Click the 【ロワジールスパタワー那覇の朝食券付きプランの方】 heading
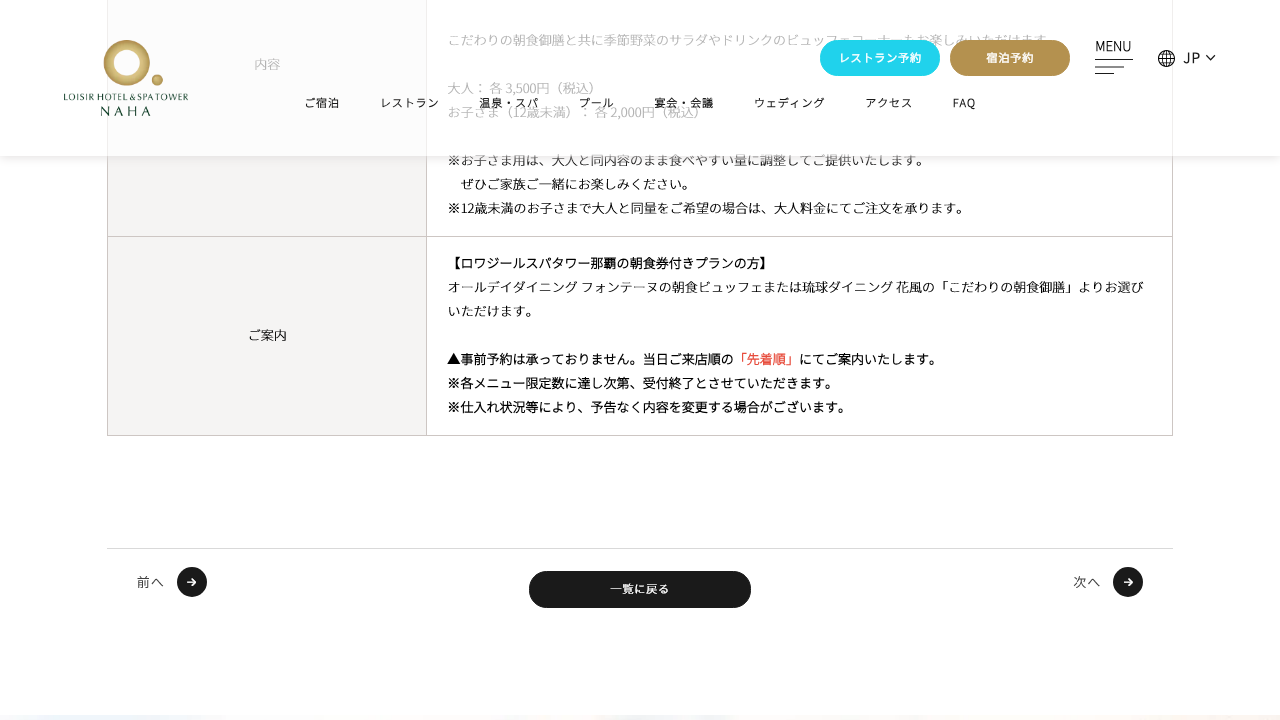Viewport: 1280px width, 720px height. coord(609,263)
